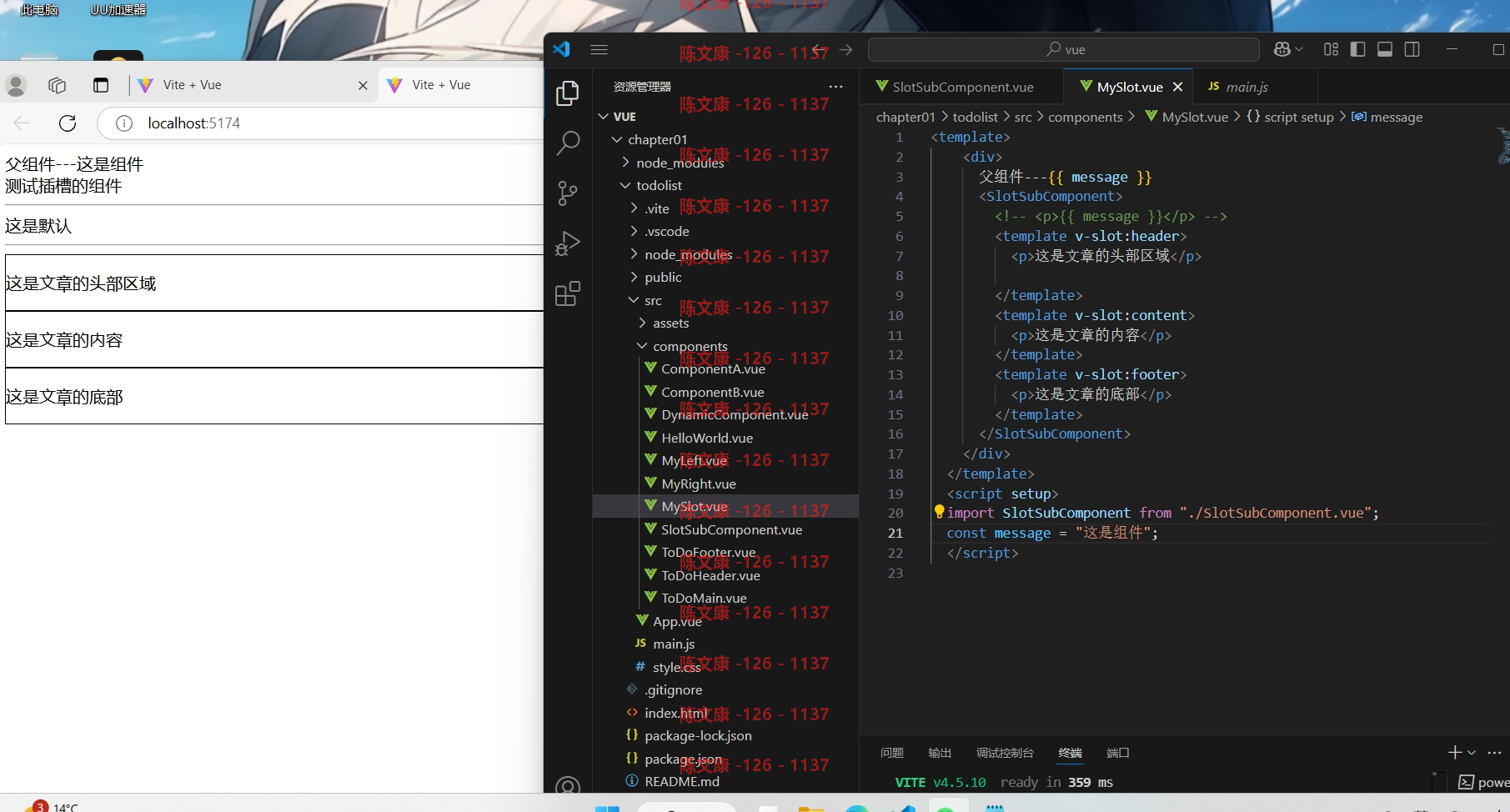Click the chapter01 breadcrumb segment
Image resolution: width=1510 pixels, height=812 pixels.
[x=905, y=117]
